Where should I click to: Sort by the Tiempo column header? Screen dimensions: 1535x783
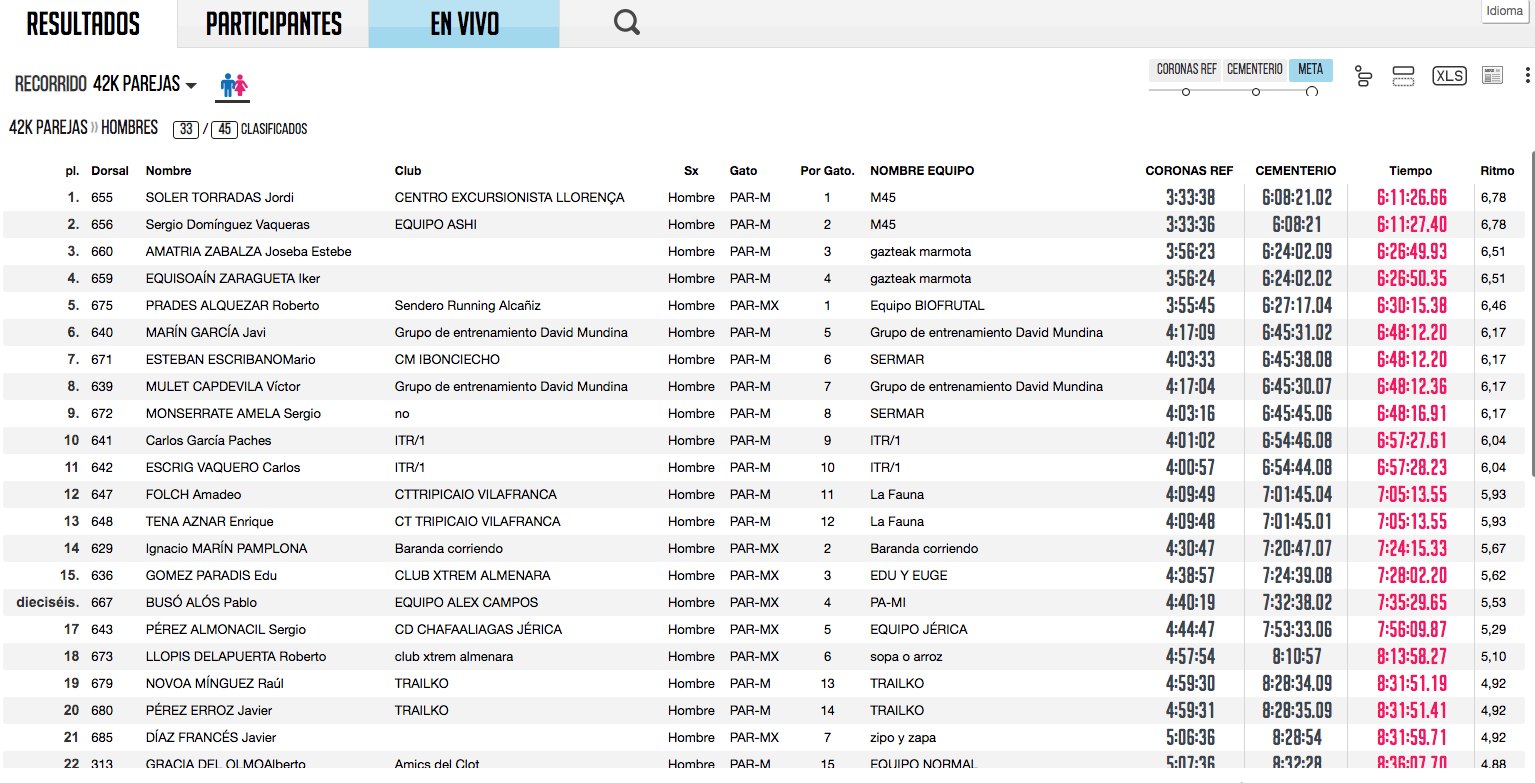tap(1410, 171)
